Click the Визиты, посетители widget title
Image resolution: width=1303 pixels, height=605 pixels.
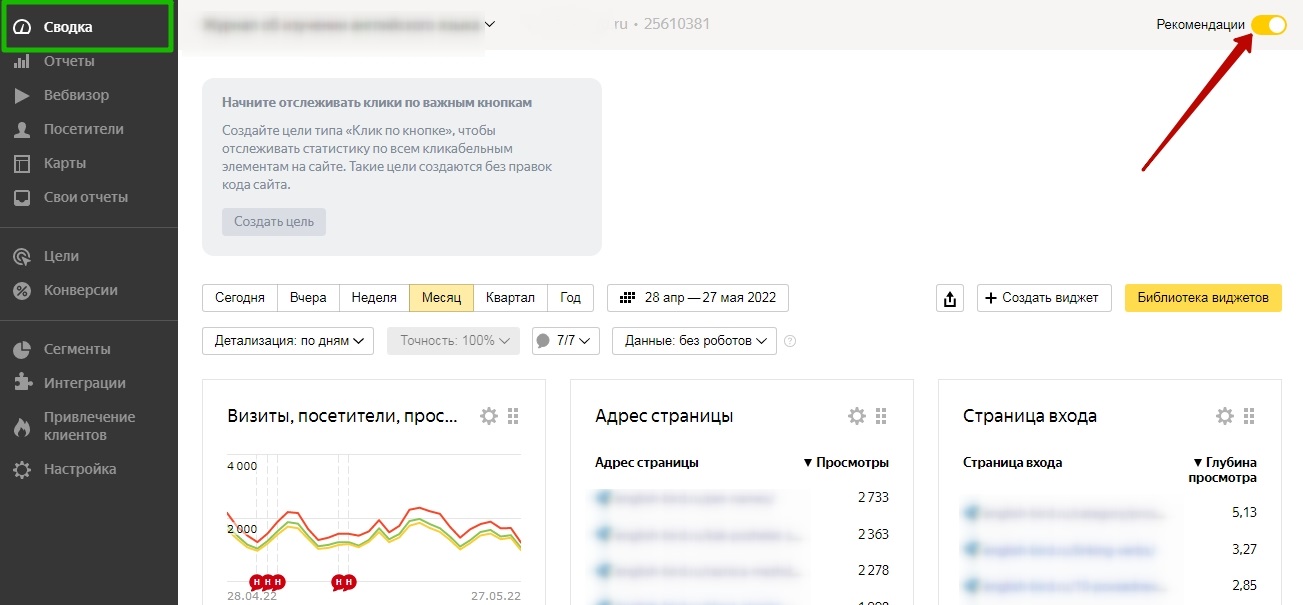click(x=342, y=416)
